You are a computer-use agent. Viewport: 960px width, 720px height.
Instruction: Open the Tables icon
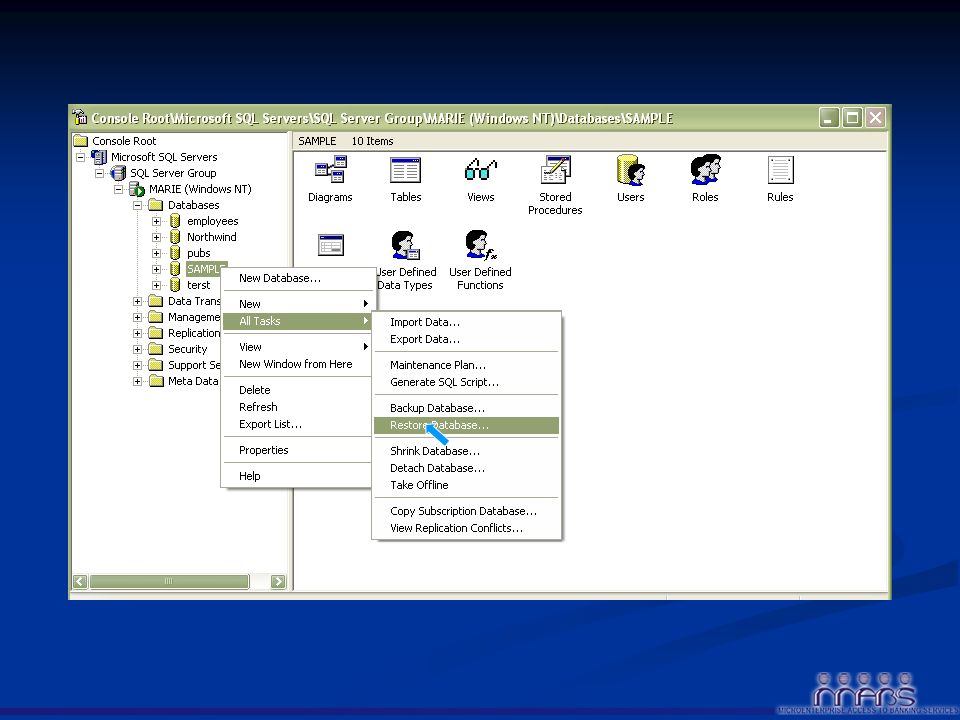coord(405,170)
